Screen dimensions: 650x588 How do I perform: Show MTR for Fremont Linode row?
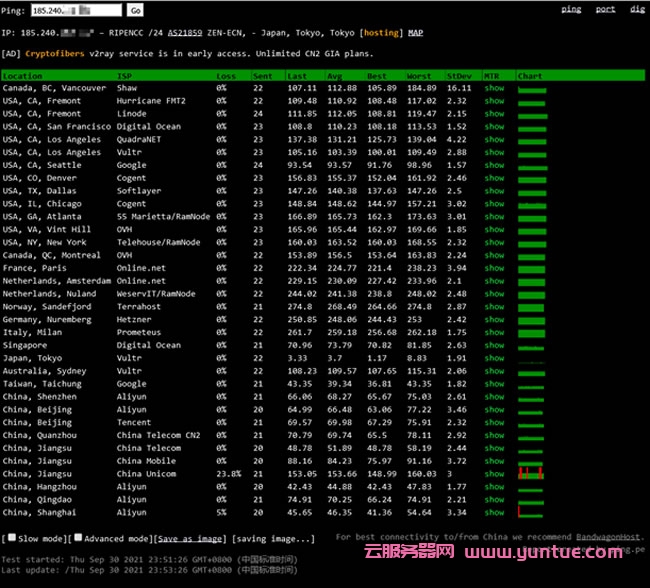(494, 114)
